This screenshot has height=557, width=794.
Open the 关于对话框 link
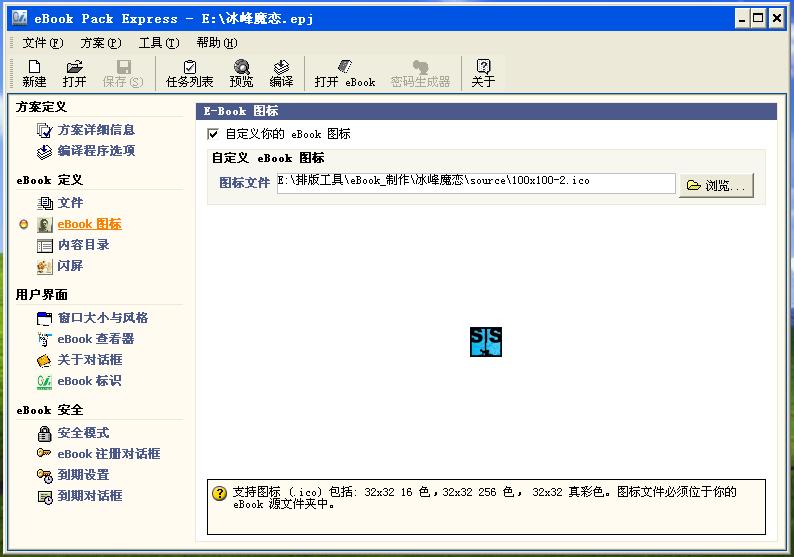click(90, 360)
